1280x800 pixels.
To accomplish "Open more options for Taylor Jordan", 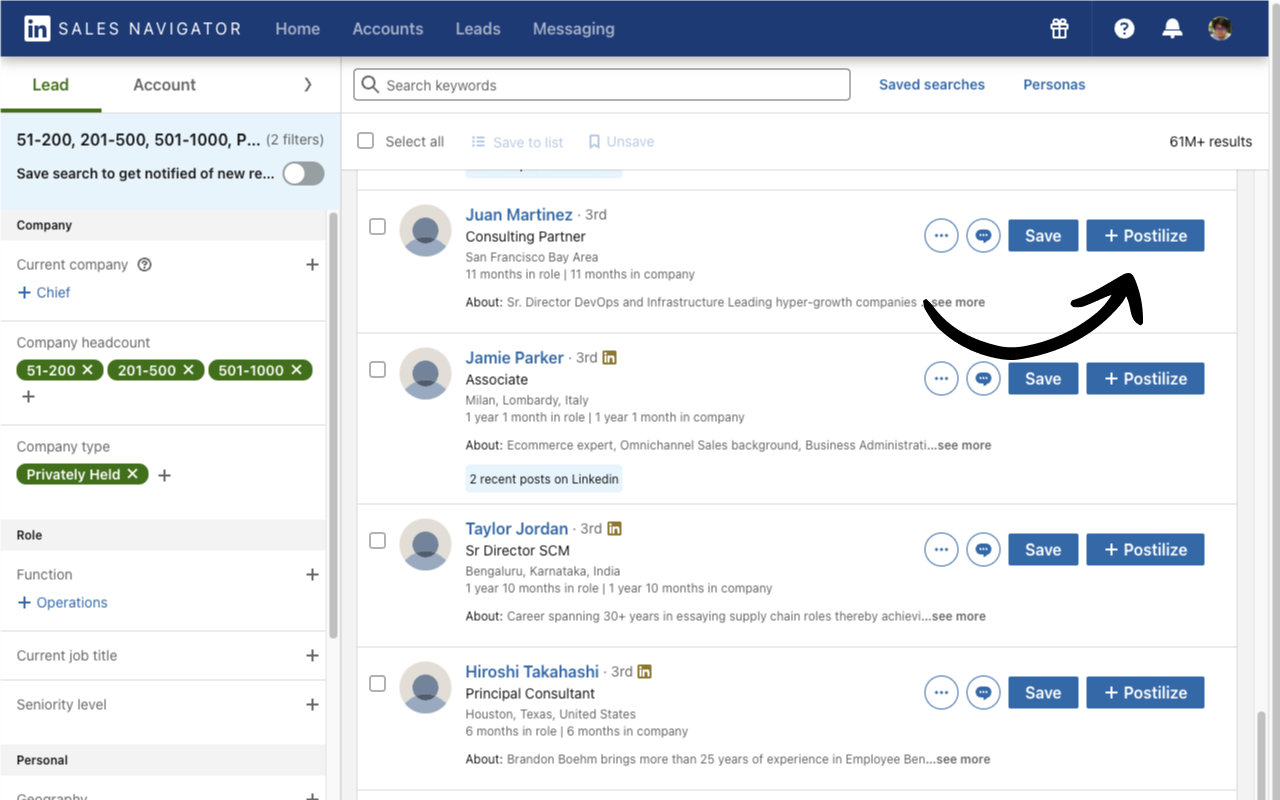I will 941,550.
